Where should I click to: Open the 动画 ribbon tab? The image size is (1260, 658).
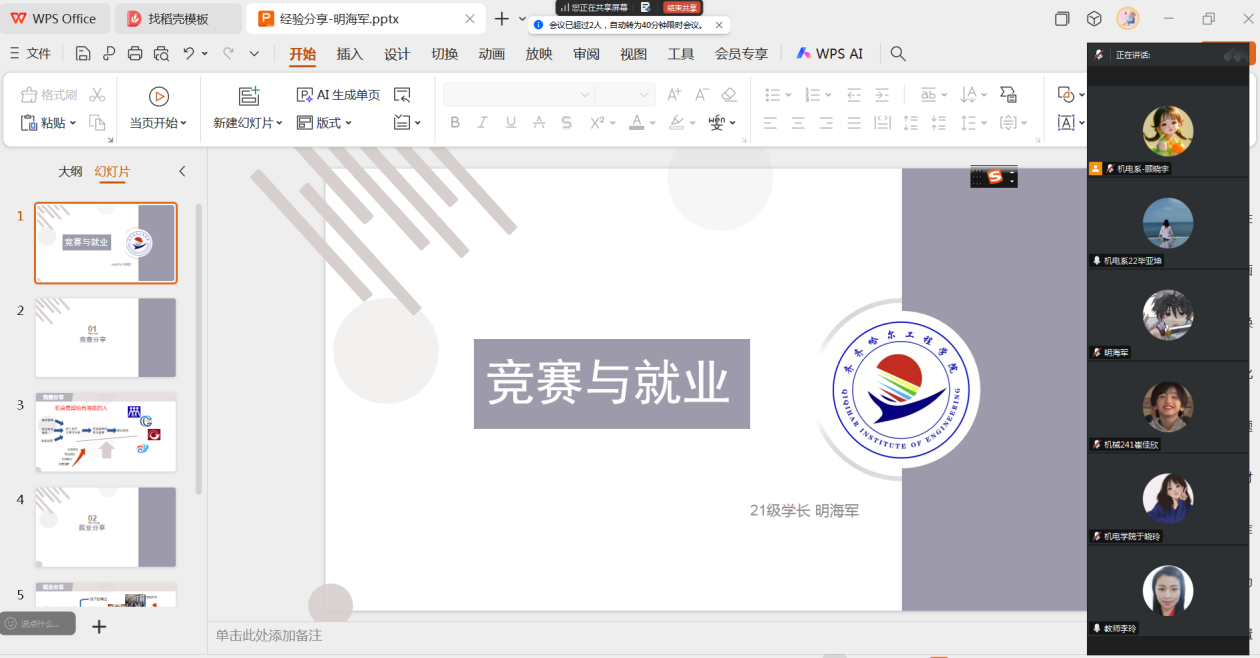[492, 54]
